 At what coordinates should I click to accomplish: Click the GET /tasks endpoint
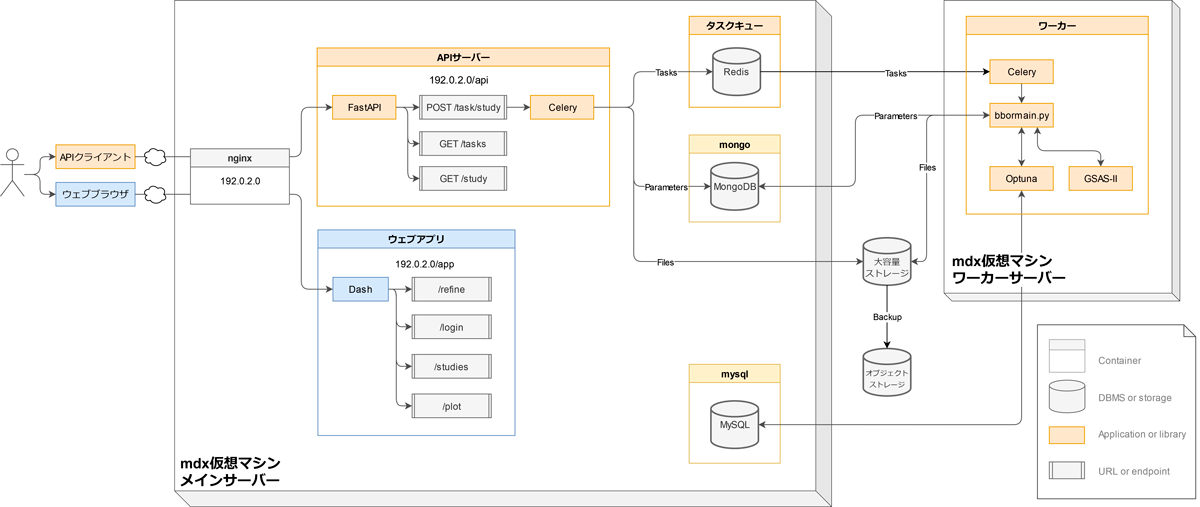click(x=463, y=143)
